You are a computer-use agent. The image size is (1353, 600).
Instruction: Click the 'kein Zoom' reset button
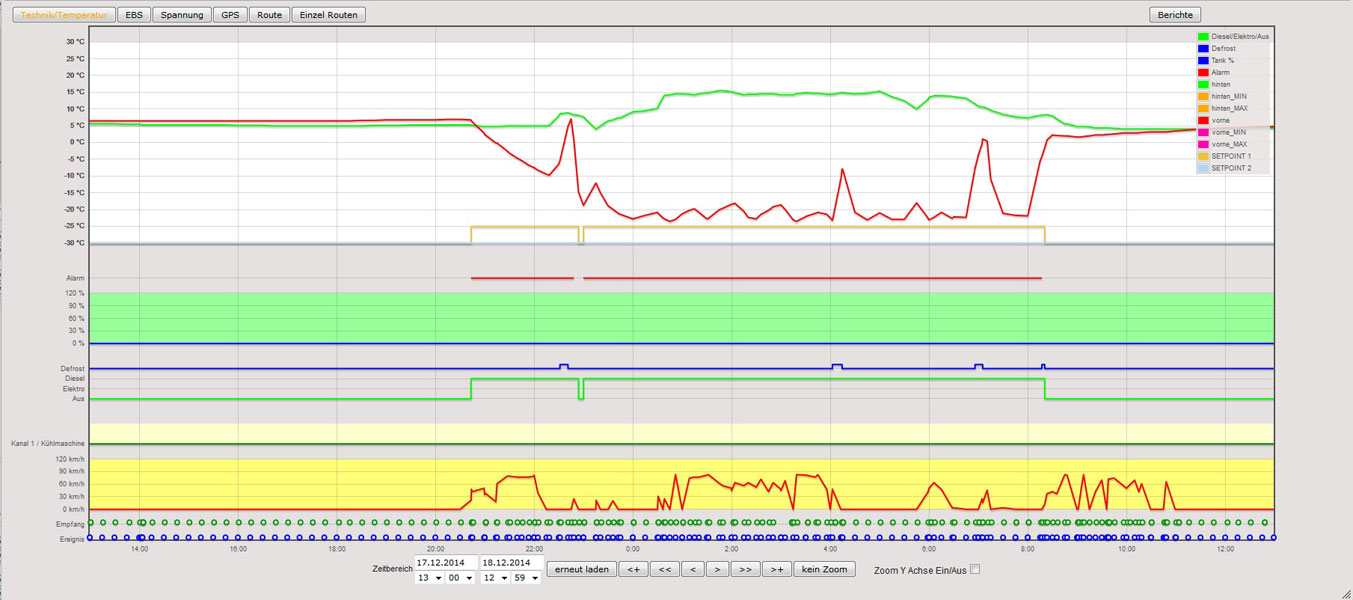(x=825, y=569)
